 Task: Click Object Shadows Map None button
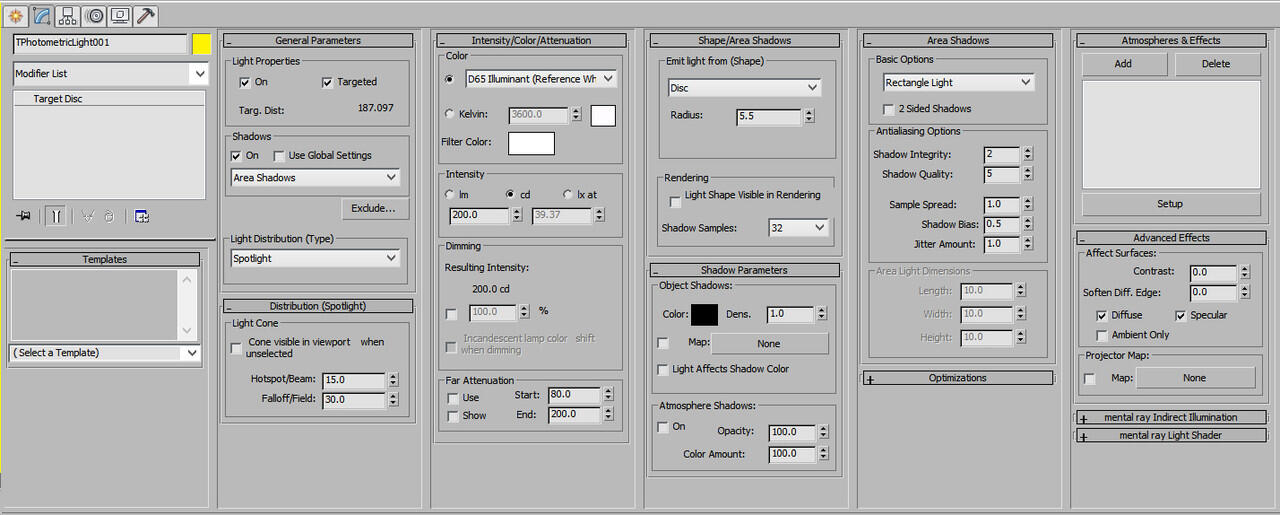pos(769,343)
